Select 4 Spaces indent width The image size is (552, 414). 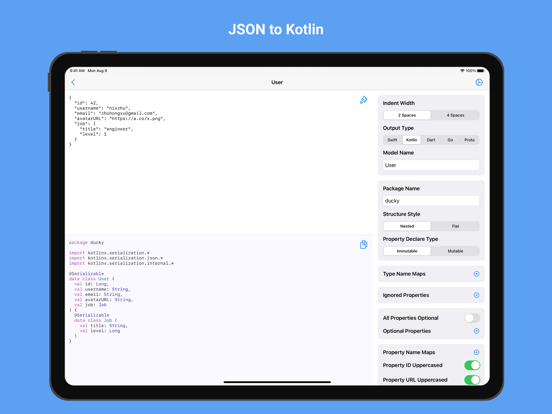click(455, 115)
